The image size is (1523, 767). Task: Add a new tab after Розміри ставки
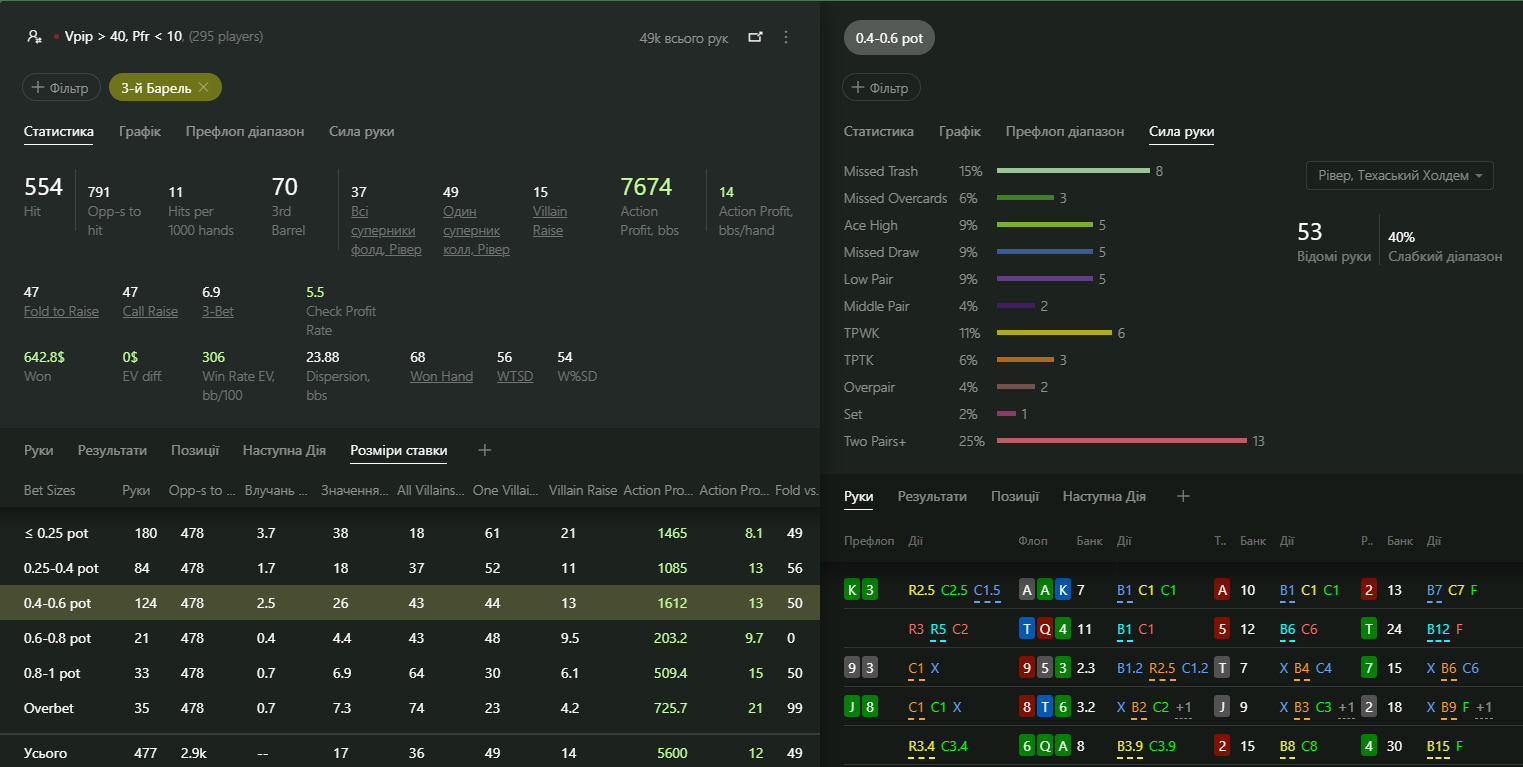tap(485, 451)
